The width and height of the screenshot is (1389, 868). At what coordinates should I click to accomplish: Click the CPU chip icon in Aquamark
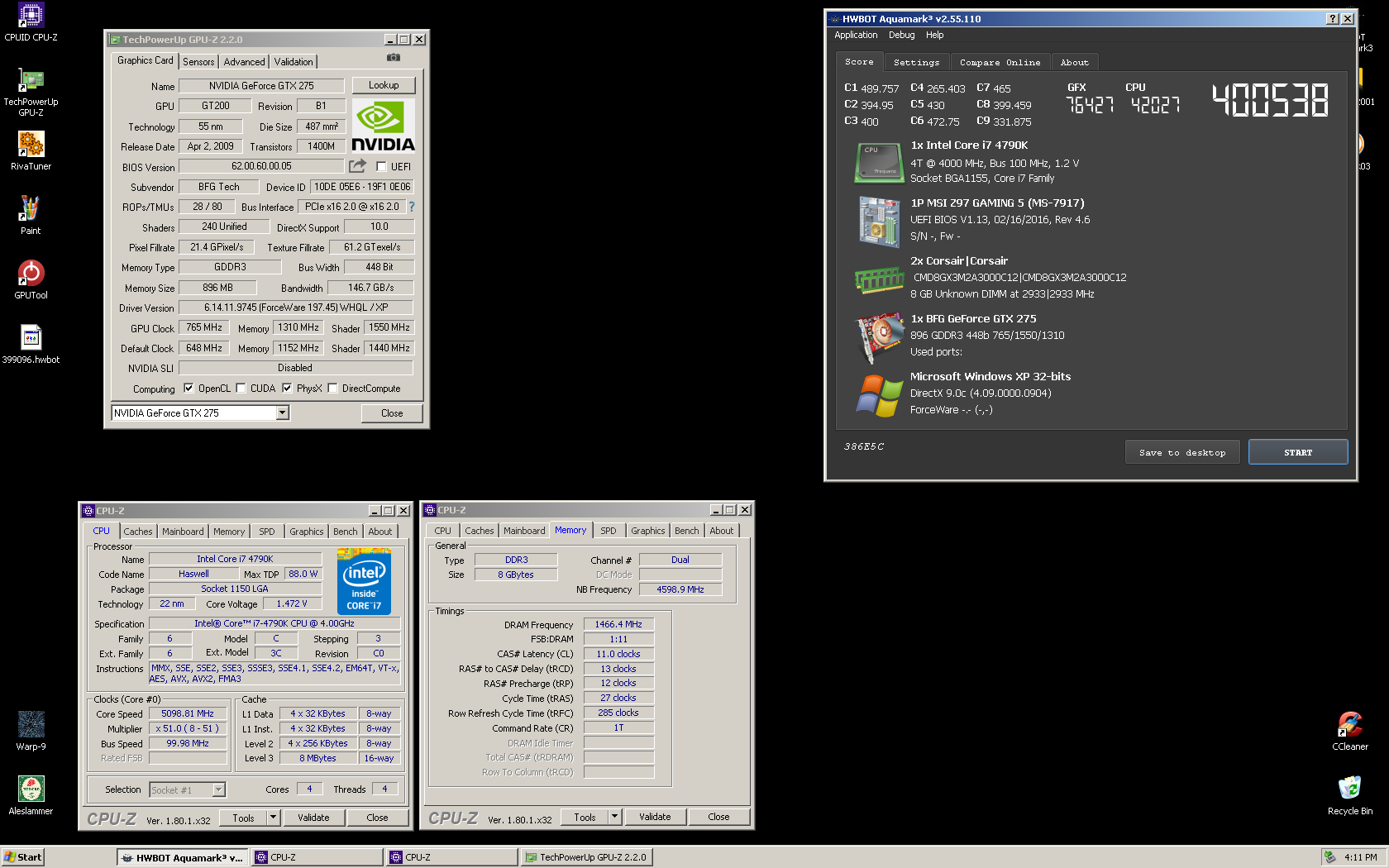tap(879, 162)
